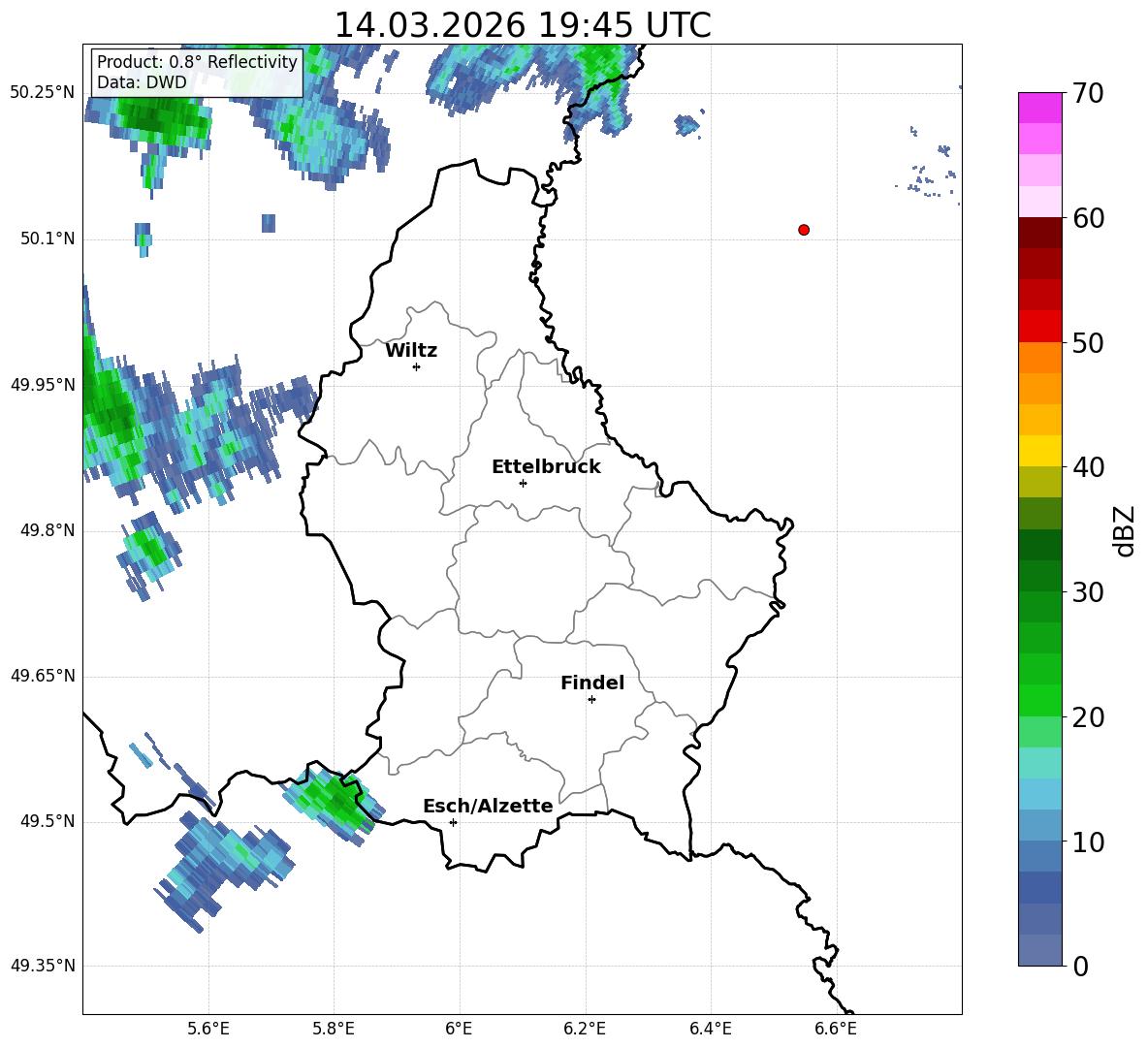
Task: Click the 70 colorbar tick value
Action: (x=1088, y=94)
